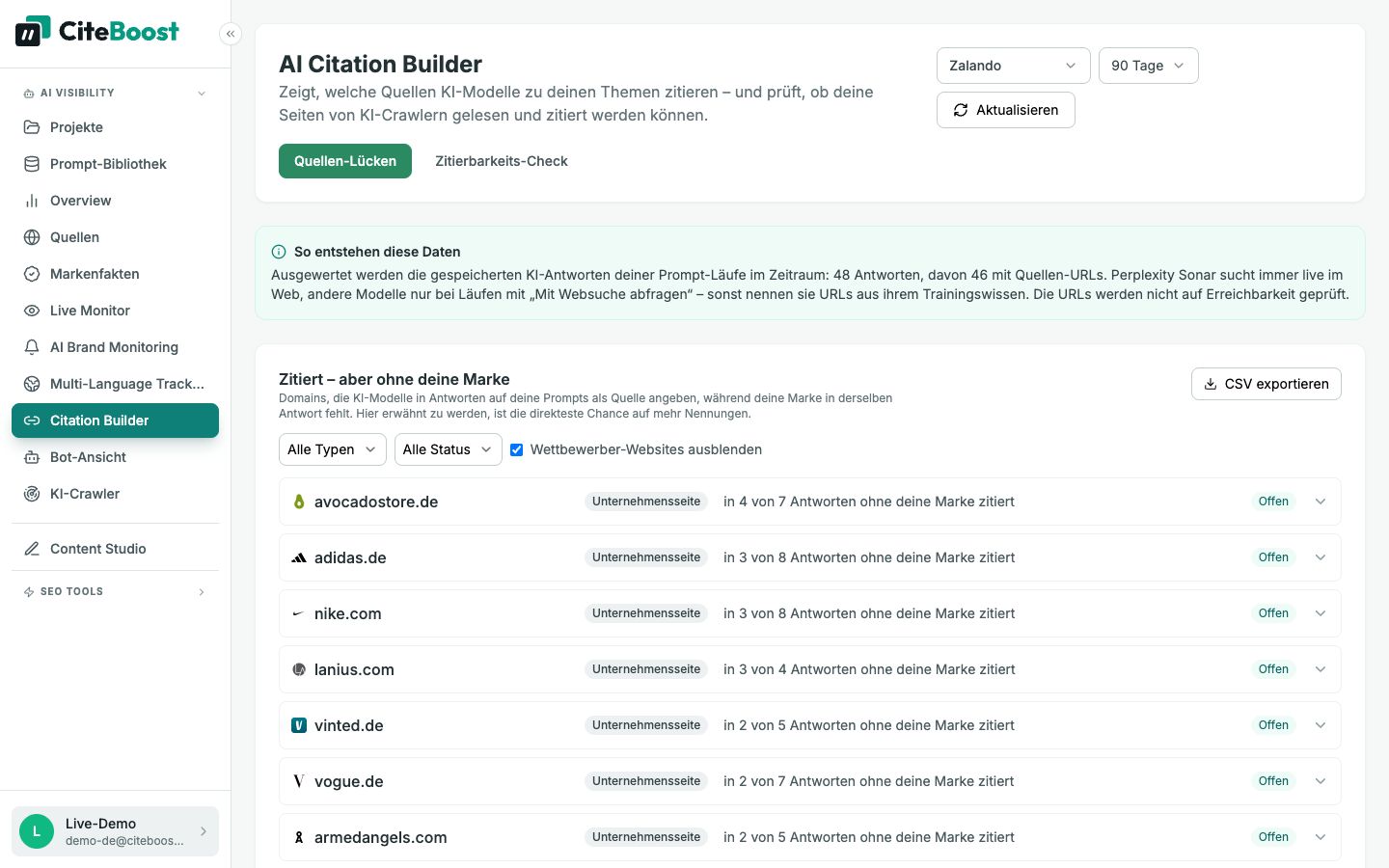Viewport: 1389px width, 868px height.
Task: Click 'CSV exportieren' button
Action: [1266, 384]
